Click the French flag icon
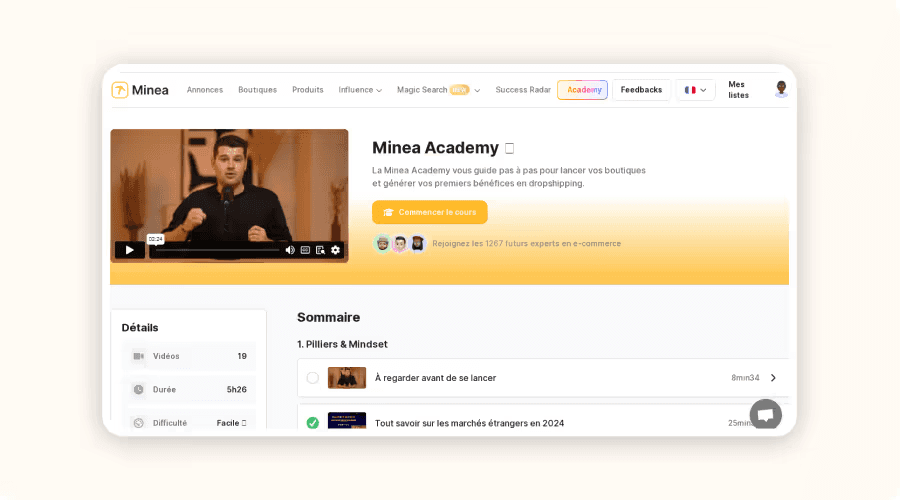This screenshot has height=500, width=900. 690,90
